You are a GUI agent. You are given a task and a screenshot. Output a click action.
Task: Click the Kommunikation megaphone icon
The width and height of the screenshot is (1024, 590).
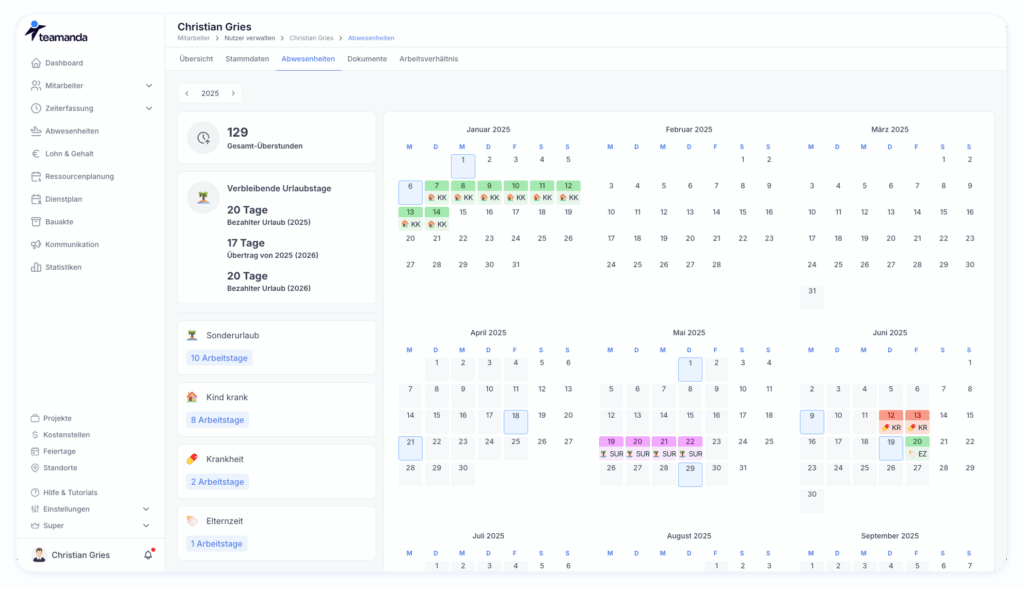pyautogui.click(x=36, y=245)
